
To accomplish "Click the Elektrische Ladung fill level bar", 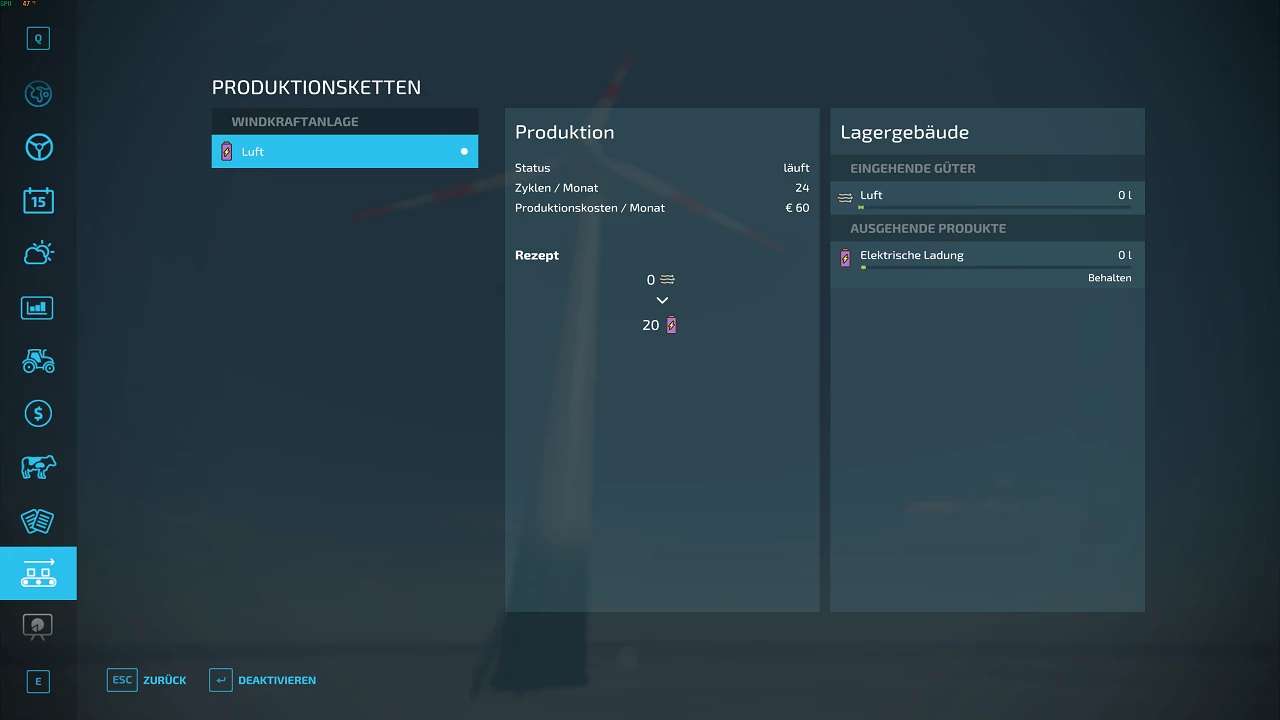I will point(995,267).
